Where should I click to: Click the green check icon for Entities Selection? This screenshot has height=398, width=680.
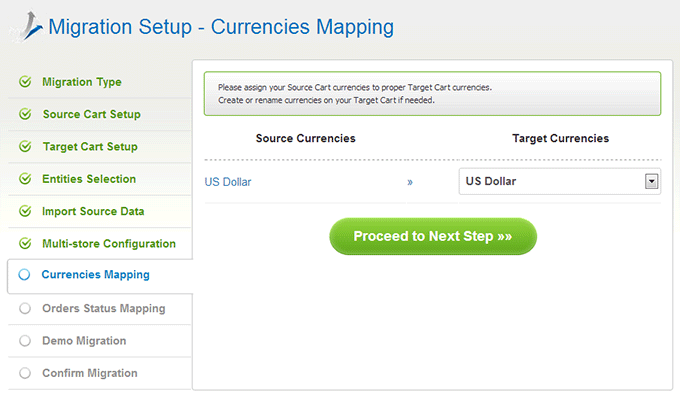pos(25,179)
